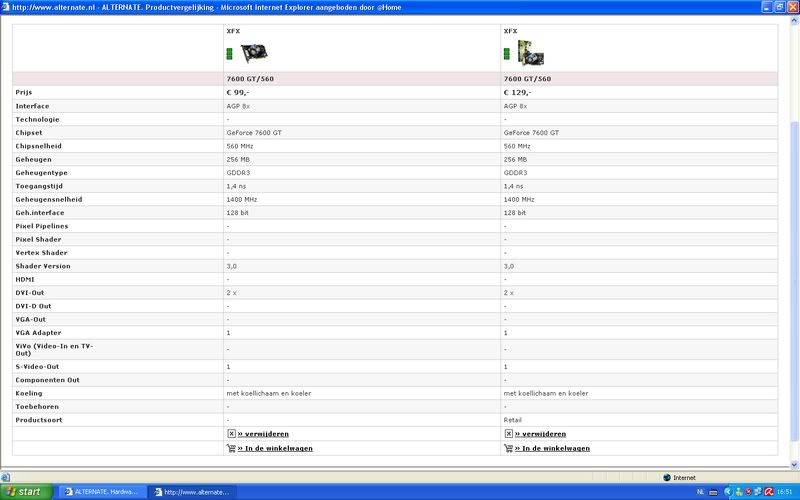
Task: Click the 'Geheugentype' row label
Action: click(41, 172)
